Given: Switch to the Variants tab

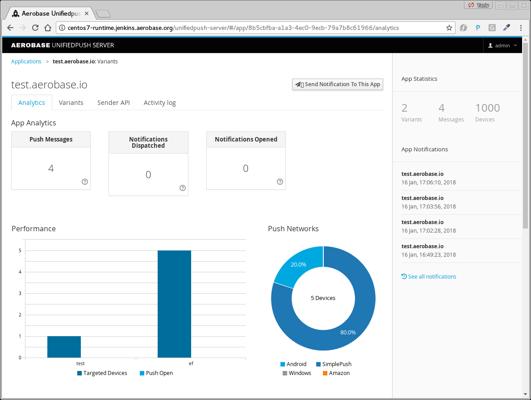Looking at the screenshot, I should click(x=71, y=103).
